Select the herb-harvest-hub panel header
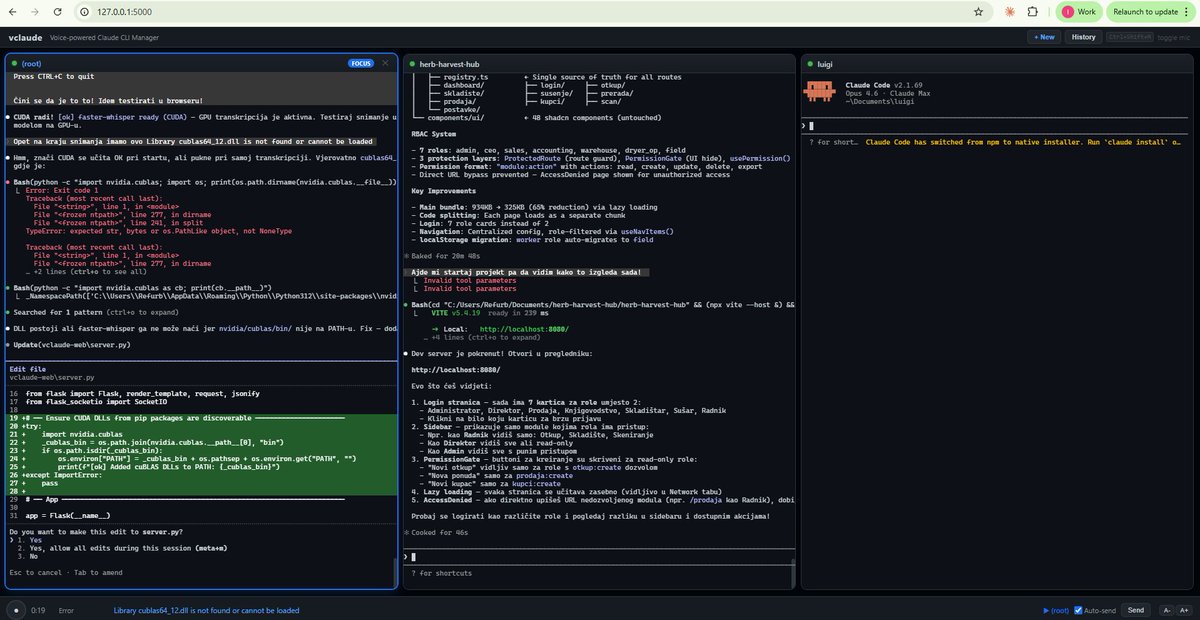 click(x=597, y=63)
